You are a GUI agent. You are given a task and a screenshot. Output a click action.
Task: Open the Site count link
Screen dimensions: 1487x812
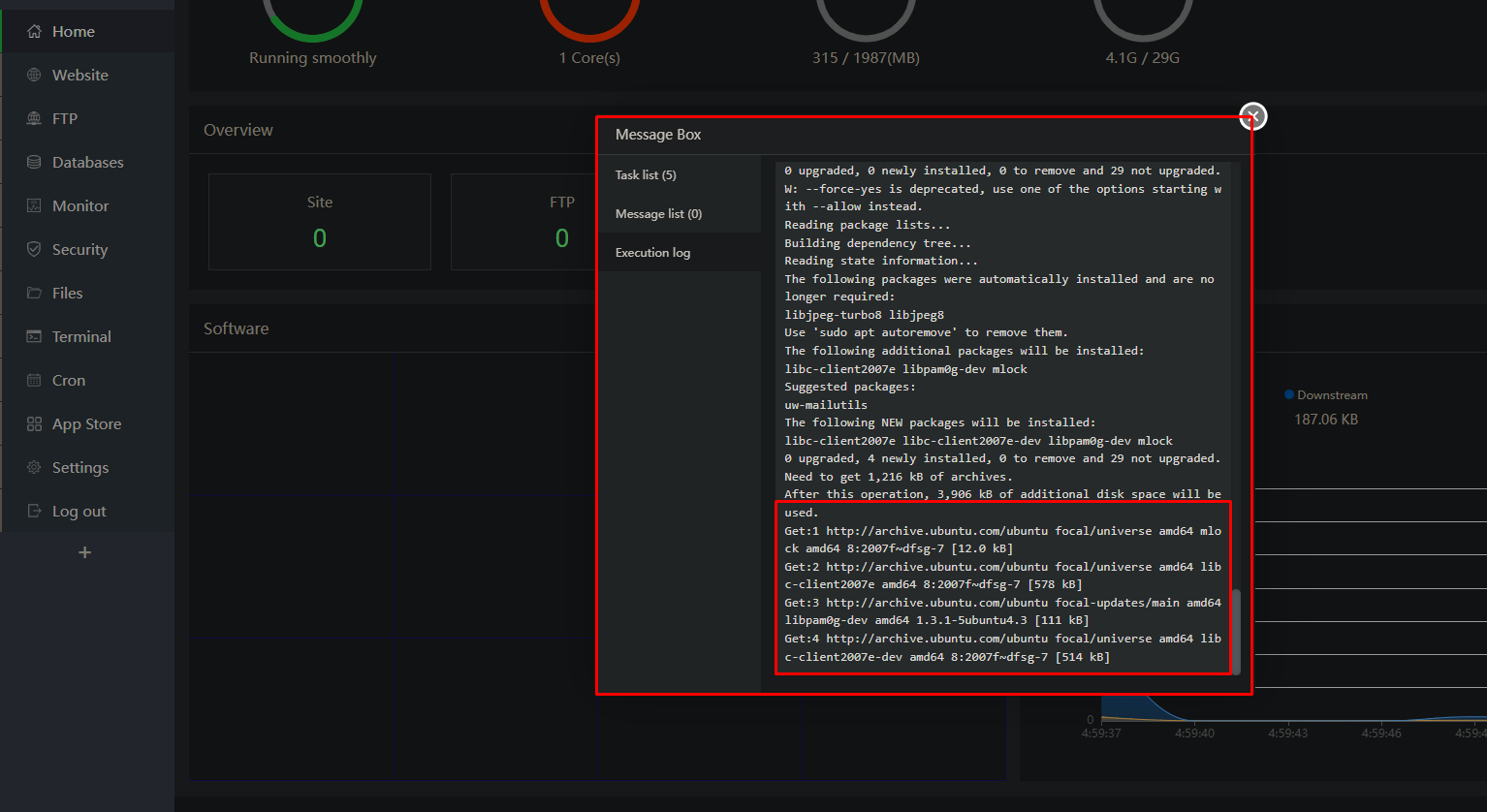point(320,238)
